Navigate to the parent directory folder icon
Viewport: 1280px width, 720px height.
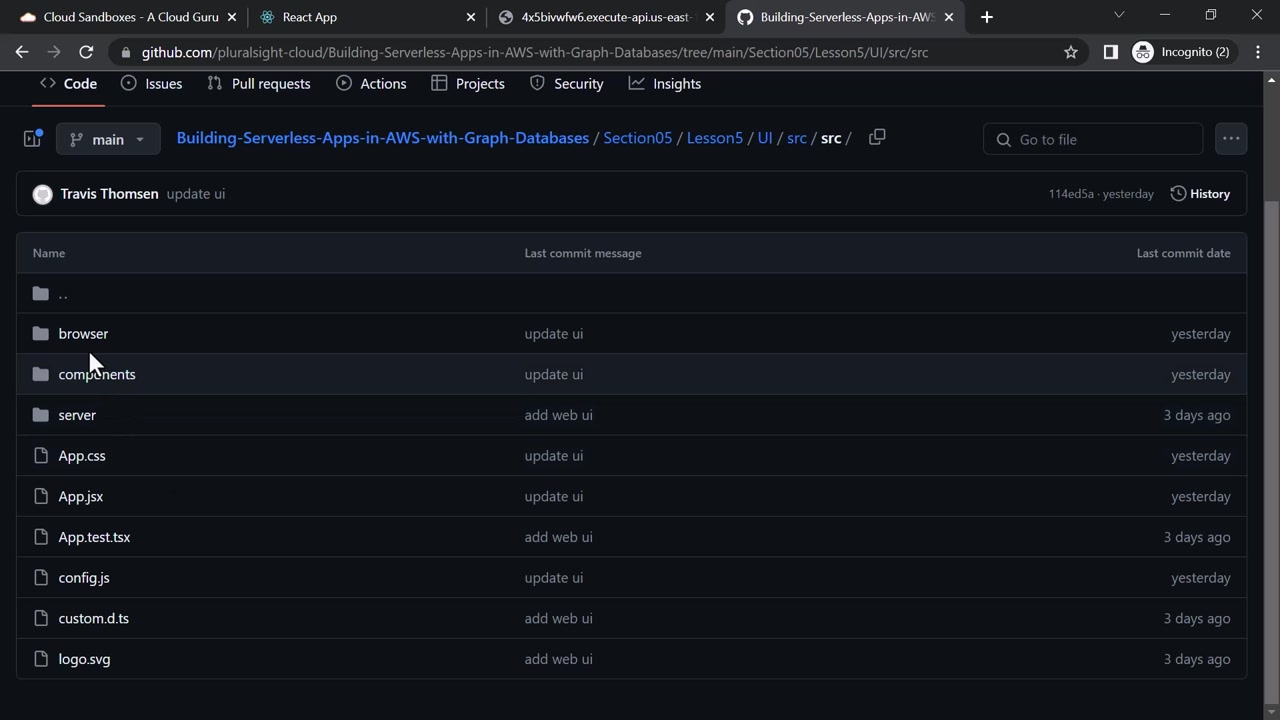pos(41,293)
